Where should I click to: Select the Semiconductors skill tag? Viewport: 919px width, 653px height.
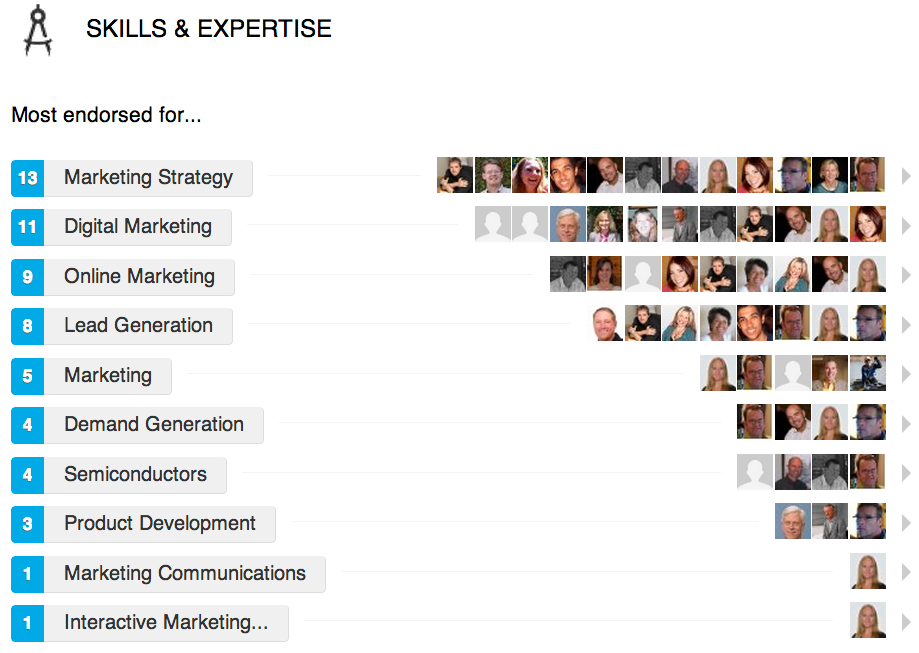coord(135,475)
